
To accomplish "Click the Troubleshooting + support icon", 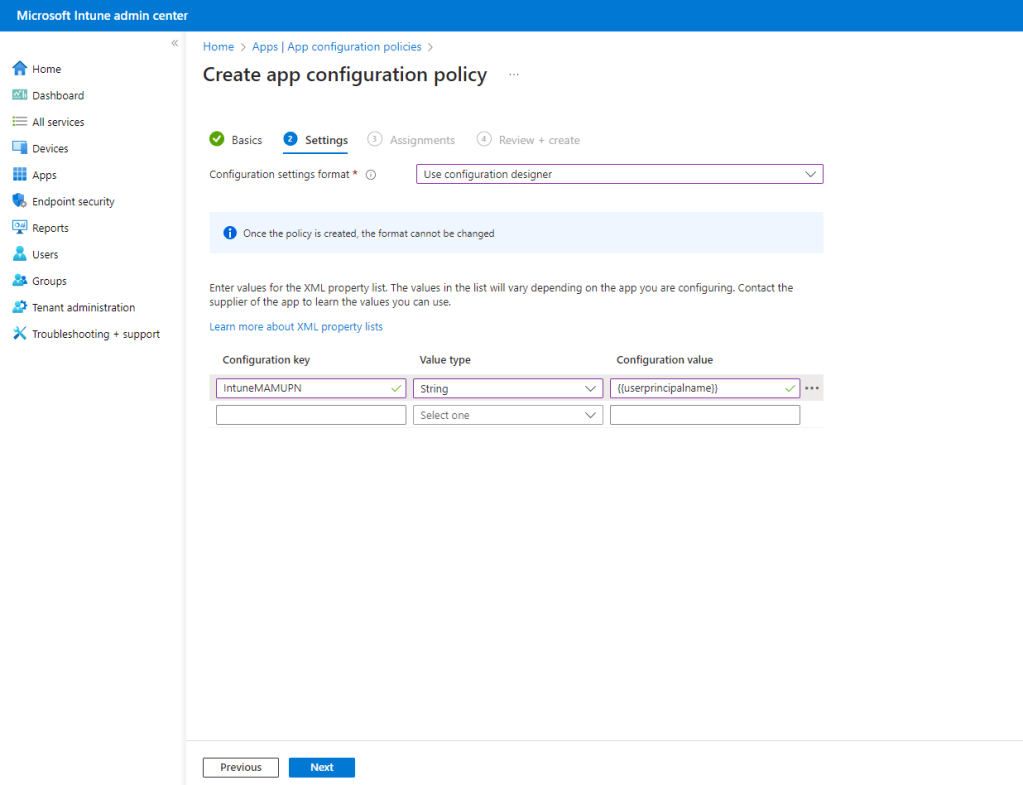I will pyautogui.click(x=19, y=334).
